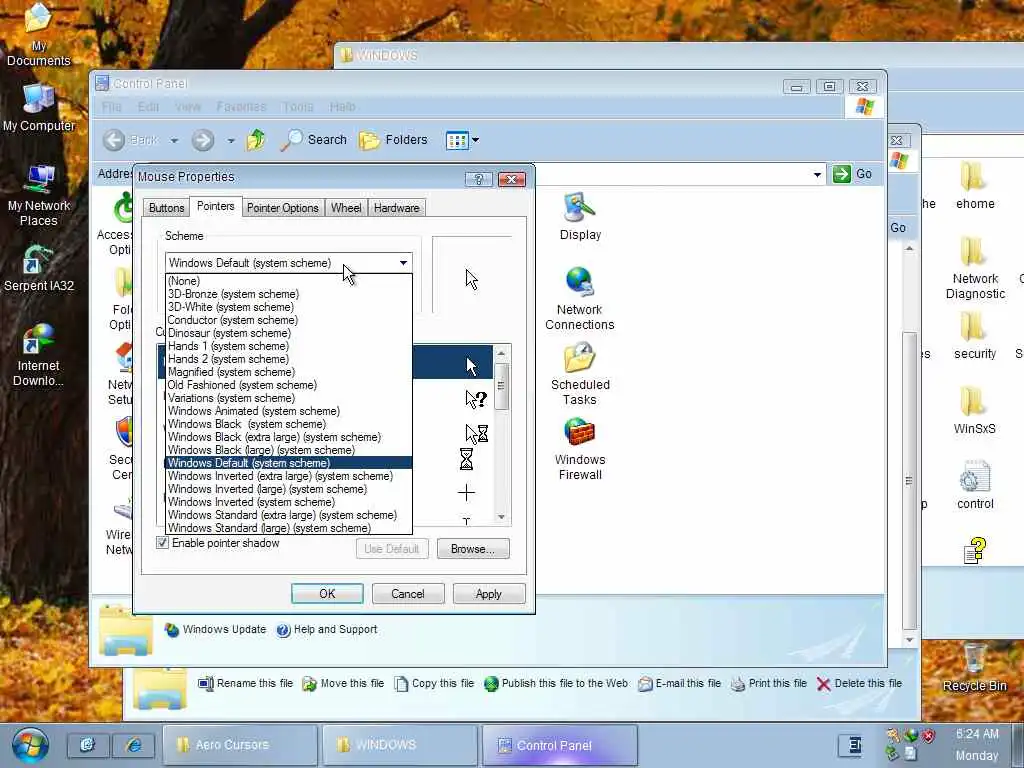Collapse the Scheme combo box arrow
The width and height of the screenshot is (1024, 768).
tap(404, 263)
